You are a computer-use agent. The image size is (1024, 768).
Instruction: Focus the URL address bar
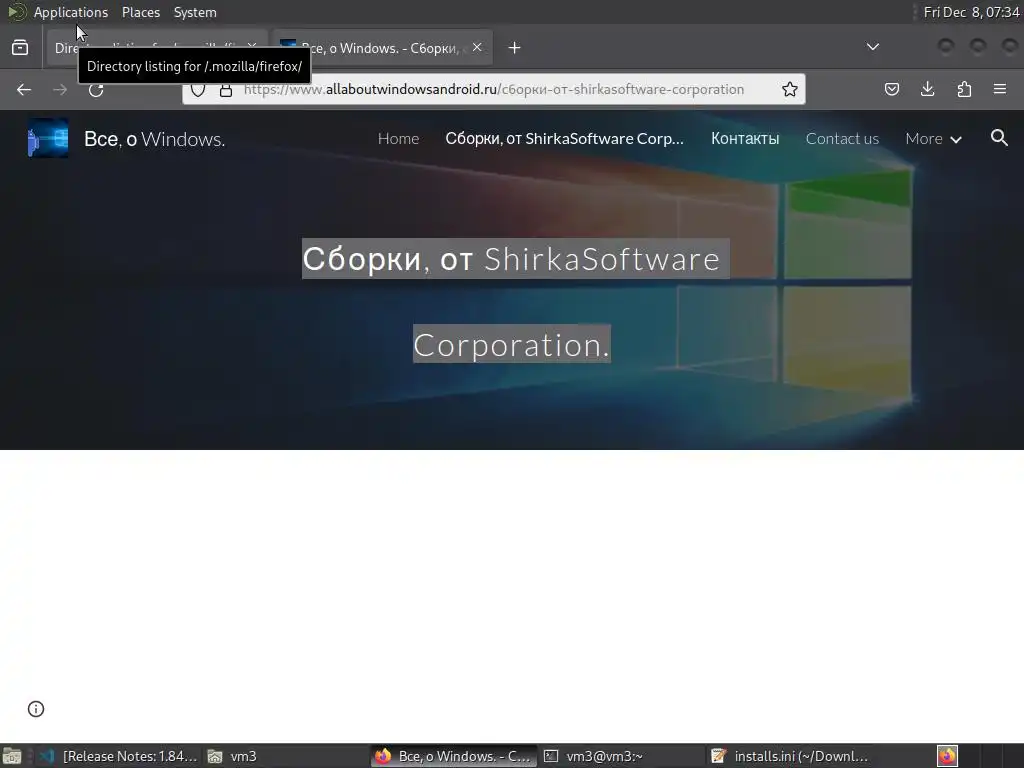[493, 89]
